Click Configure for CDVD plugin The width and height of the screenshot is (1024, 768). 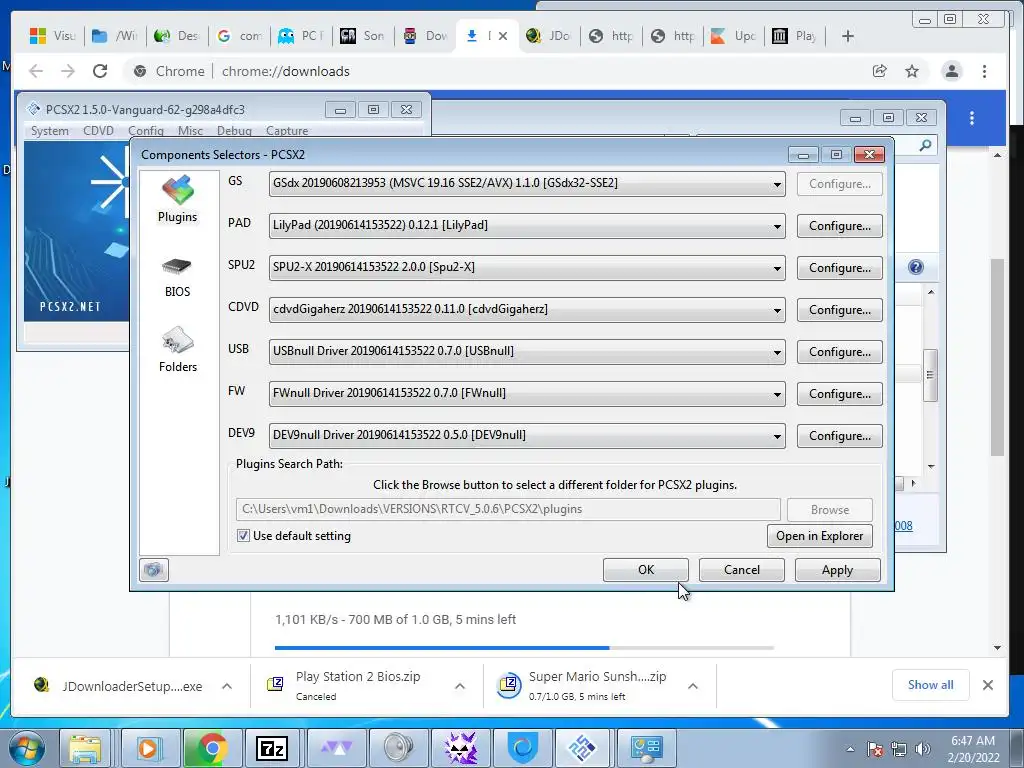click(839, 310)
